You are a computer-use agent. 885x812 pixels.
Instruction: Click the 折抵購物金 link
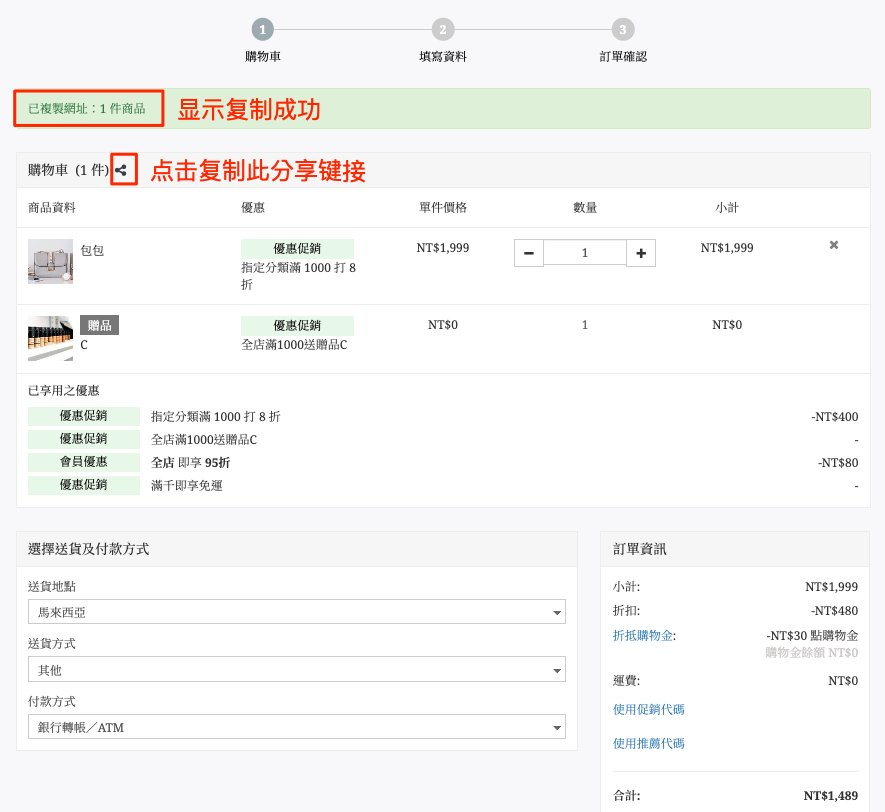tap(643, 635)
